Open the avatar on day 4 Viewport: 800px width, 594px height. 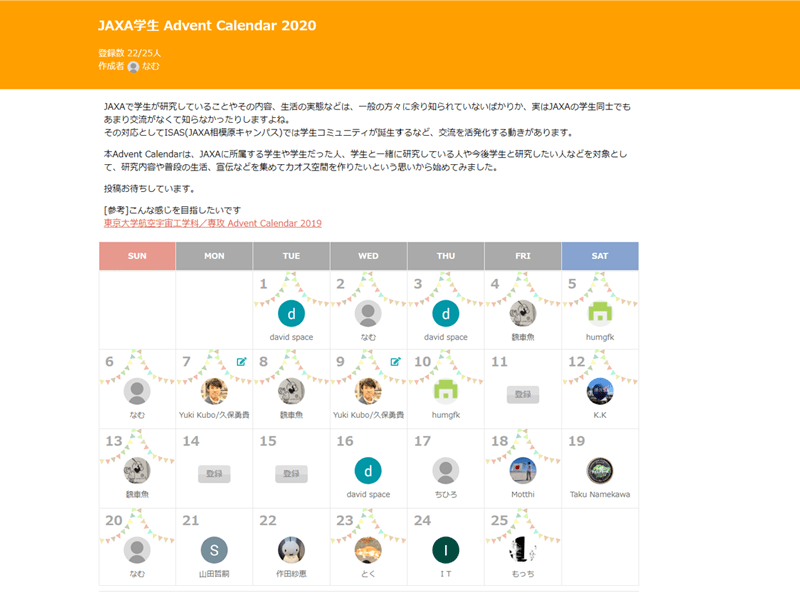[x=523, y=313]
